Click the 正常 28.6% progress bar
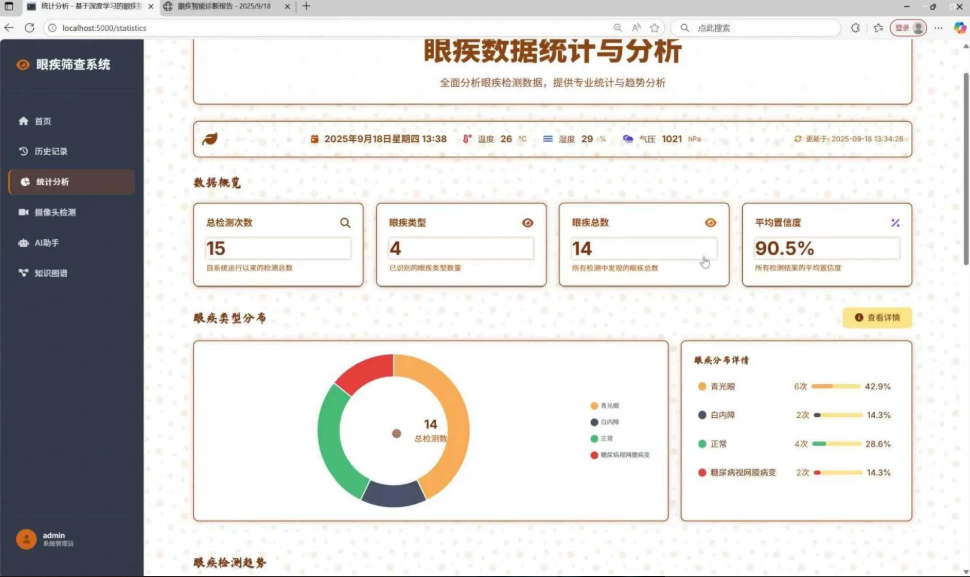This screenshot has height=577, width=970. [x=836, y=444]
